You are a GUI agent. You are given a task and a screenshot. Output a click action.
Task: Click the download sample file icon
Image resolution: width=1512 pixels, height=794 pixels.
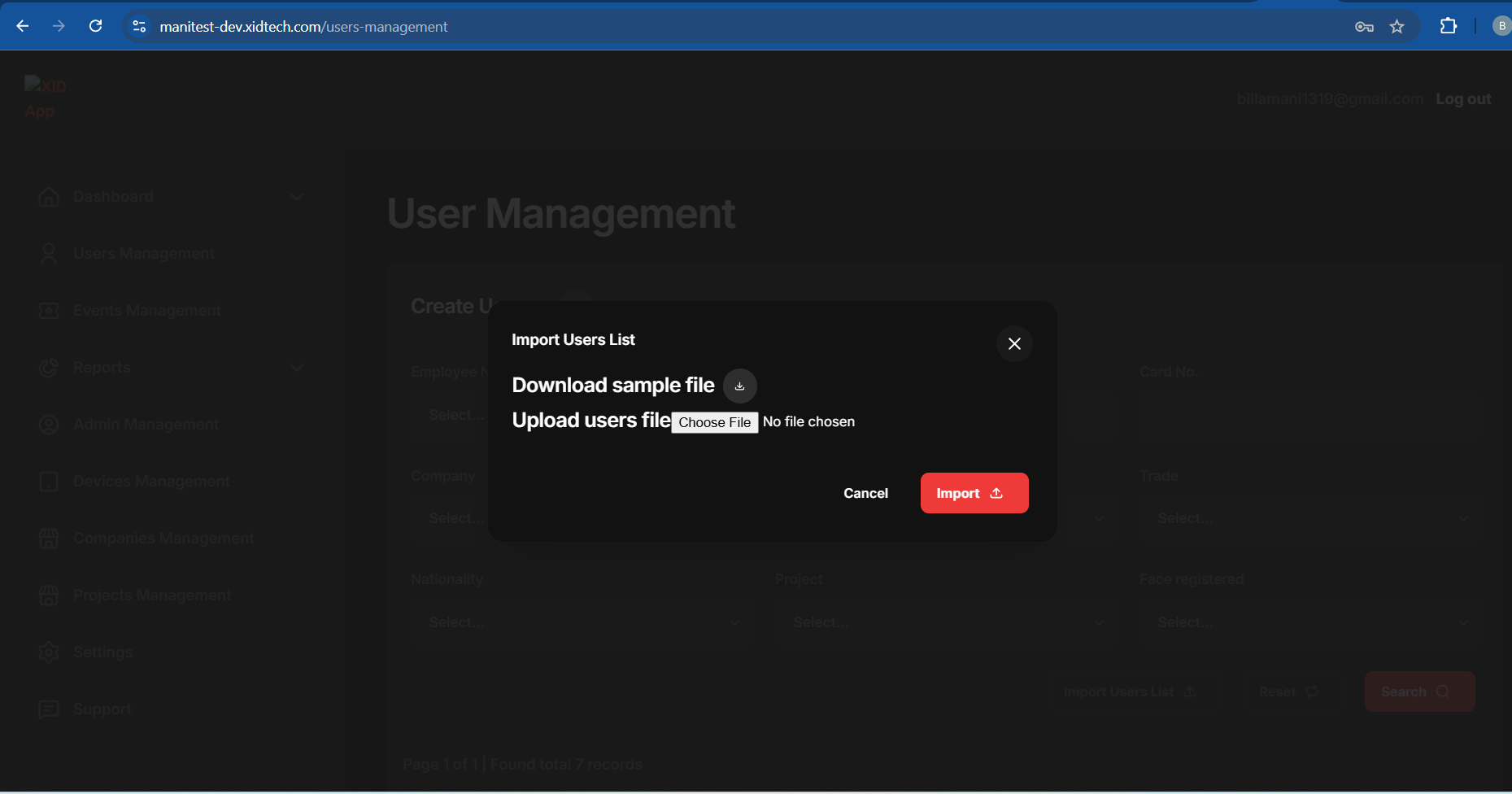click(x=739, y=386)
